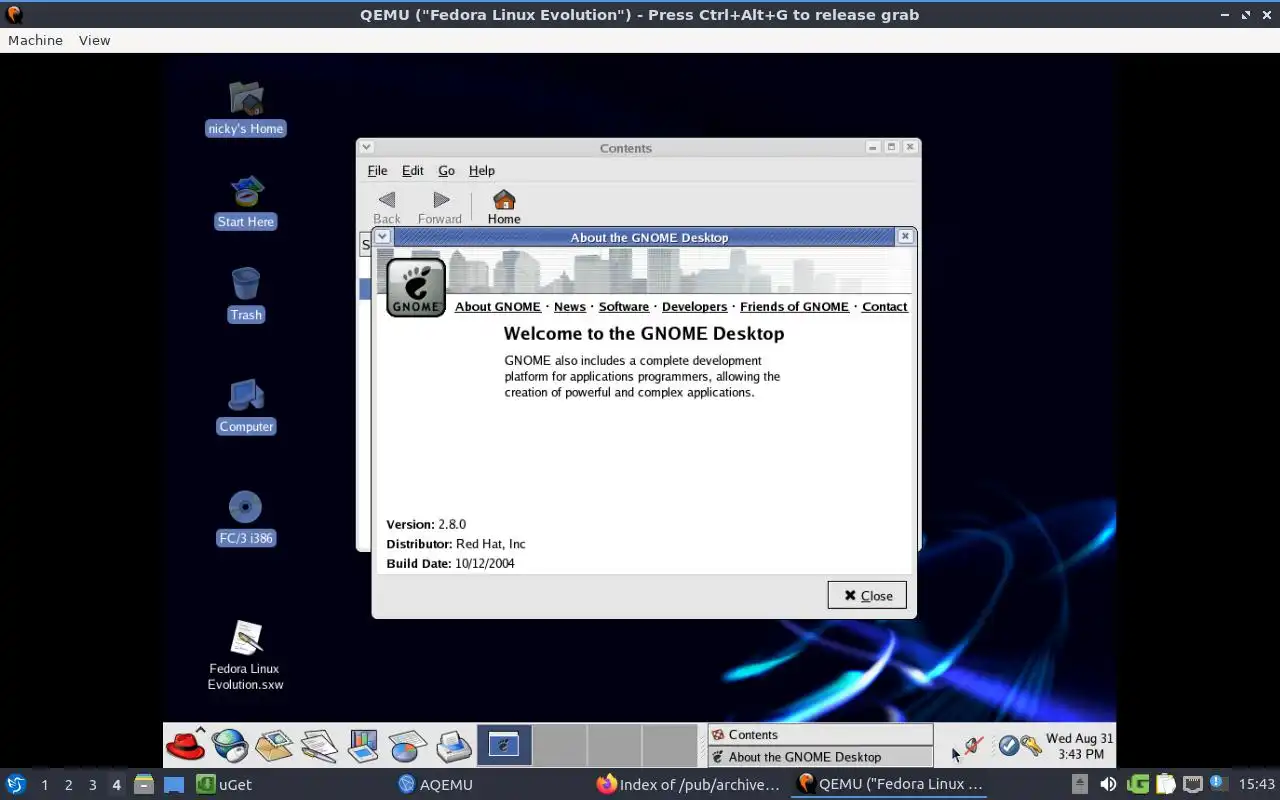Select the first workspace with GNOME window
The height and width of the screenshot is (800, 1280).
pos(503,745)
